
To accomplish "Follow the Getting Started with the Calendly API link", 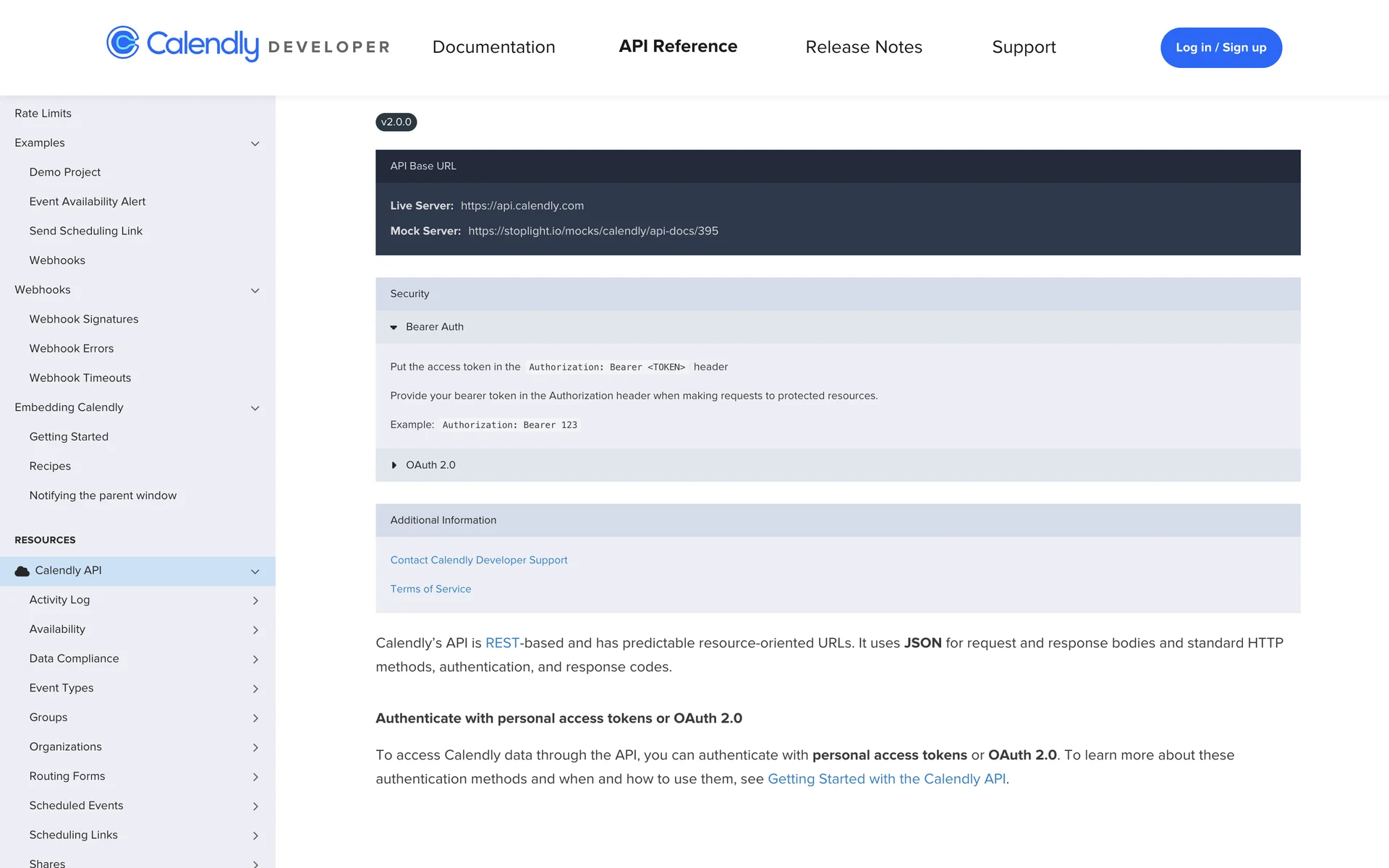I will coord(886,779).
